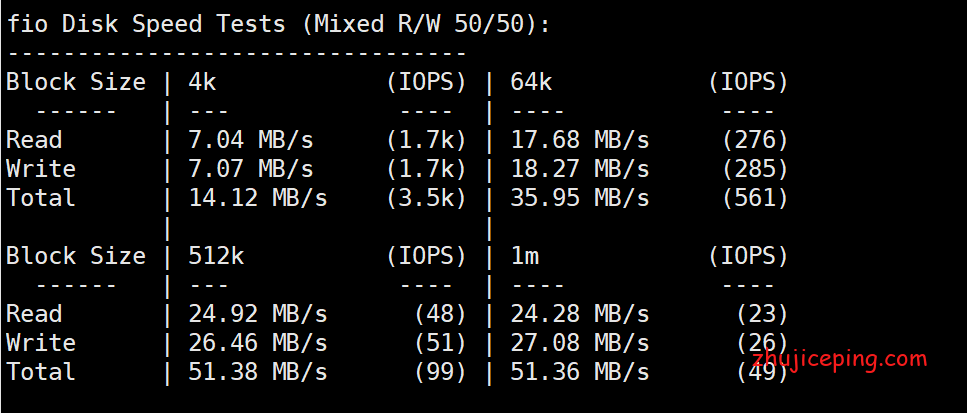Click the zhujiceping.com watermark text
Image resolution: width=967 pixels, height=413 pixels.
(x=840, y=359)
